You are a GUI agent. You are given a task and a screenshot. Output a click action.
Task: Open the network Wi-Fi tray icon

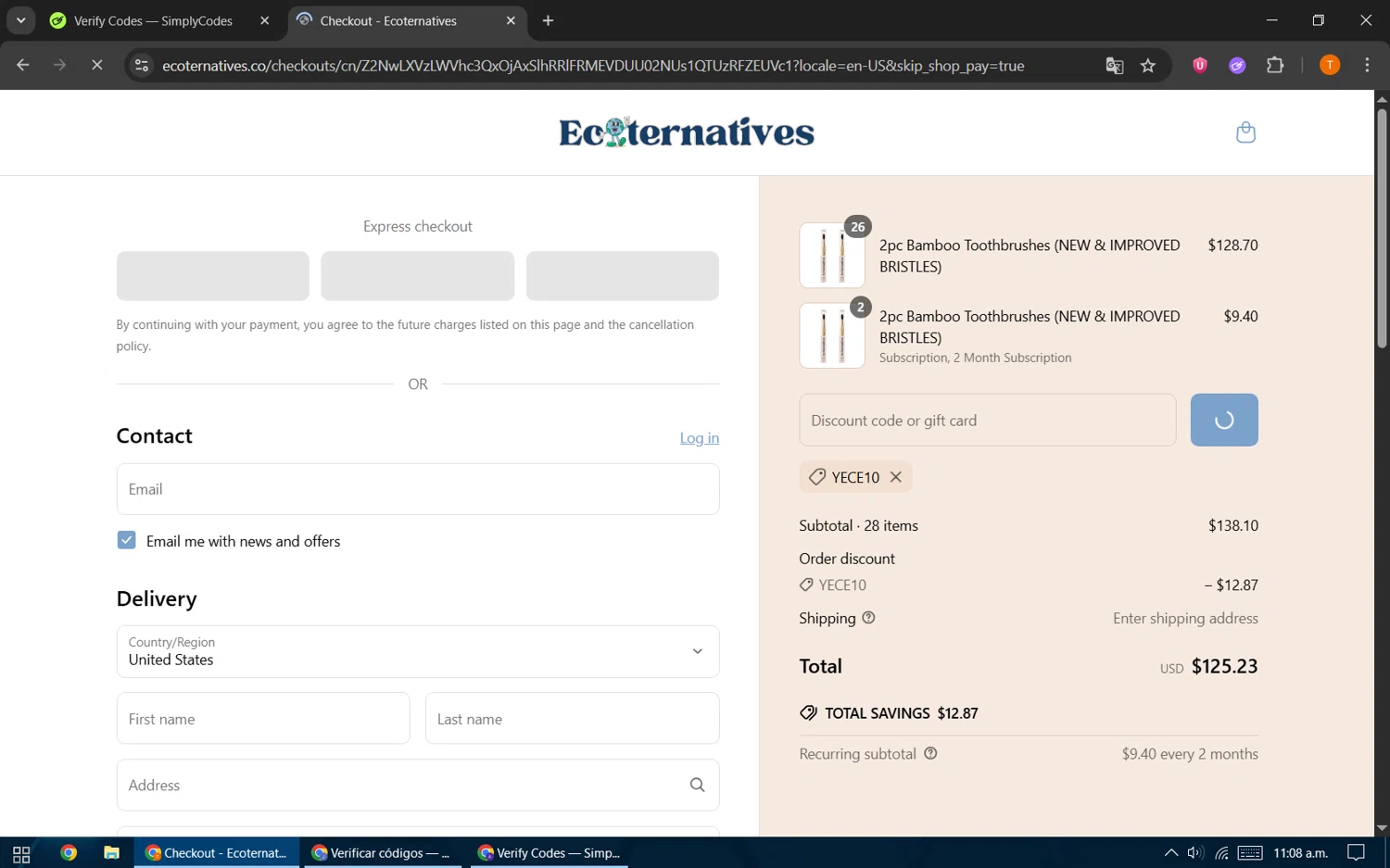pos(1222,853)
